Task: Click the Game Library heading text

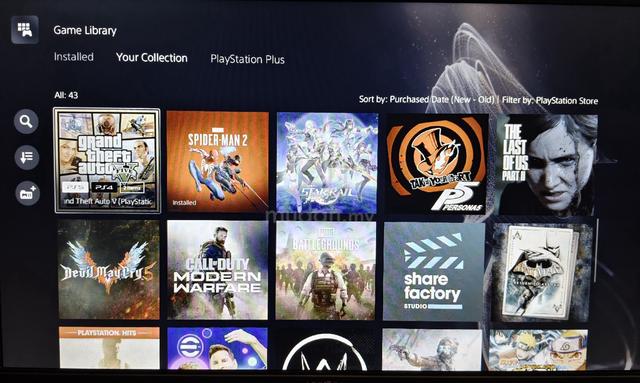Action: [85, 30]
